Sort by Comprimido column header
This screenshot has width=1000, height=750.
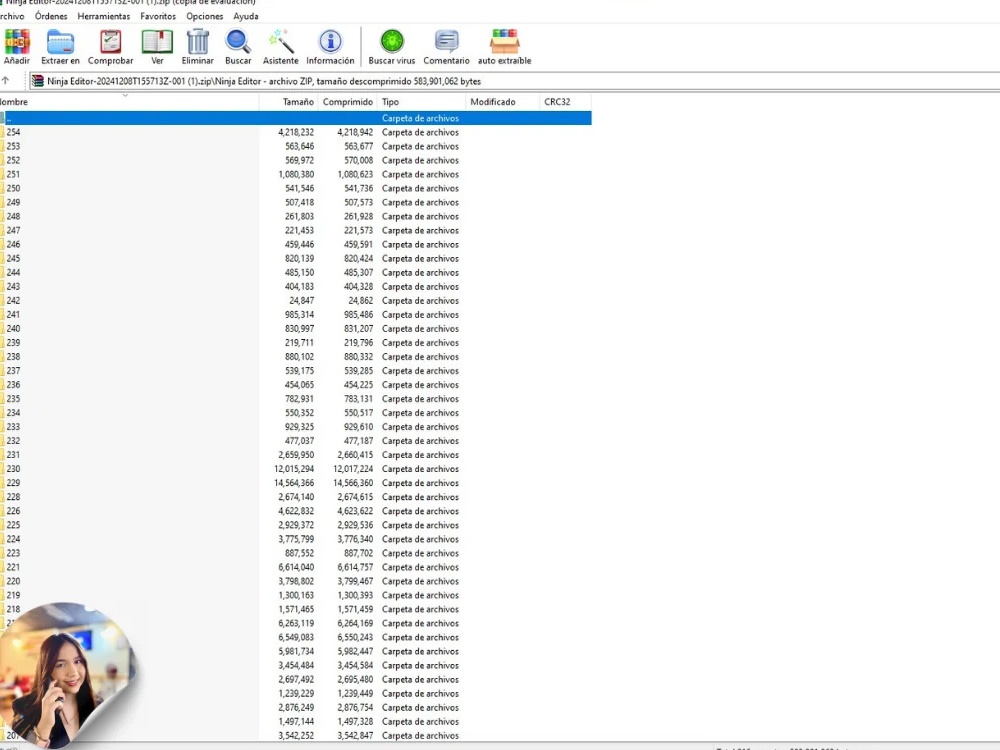[348, 102]
